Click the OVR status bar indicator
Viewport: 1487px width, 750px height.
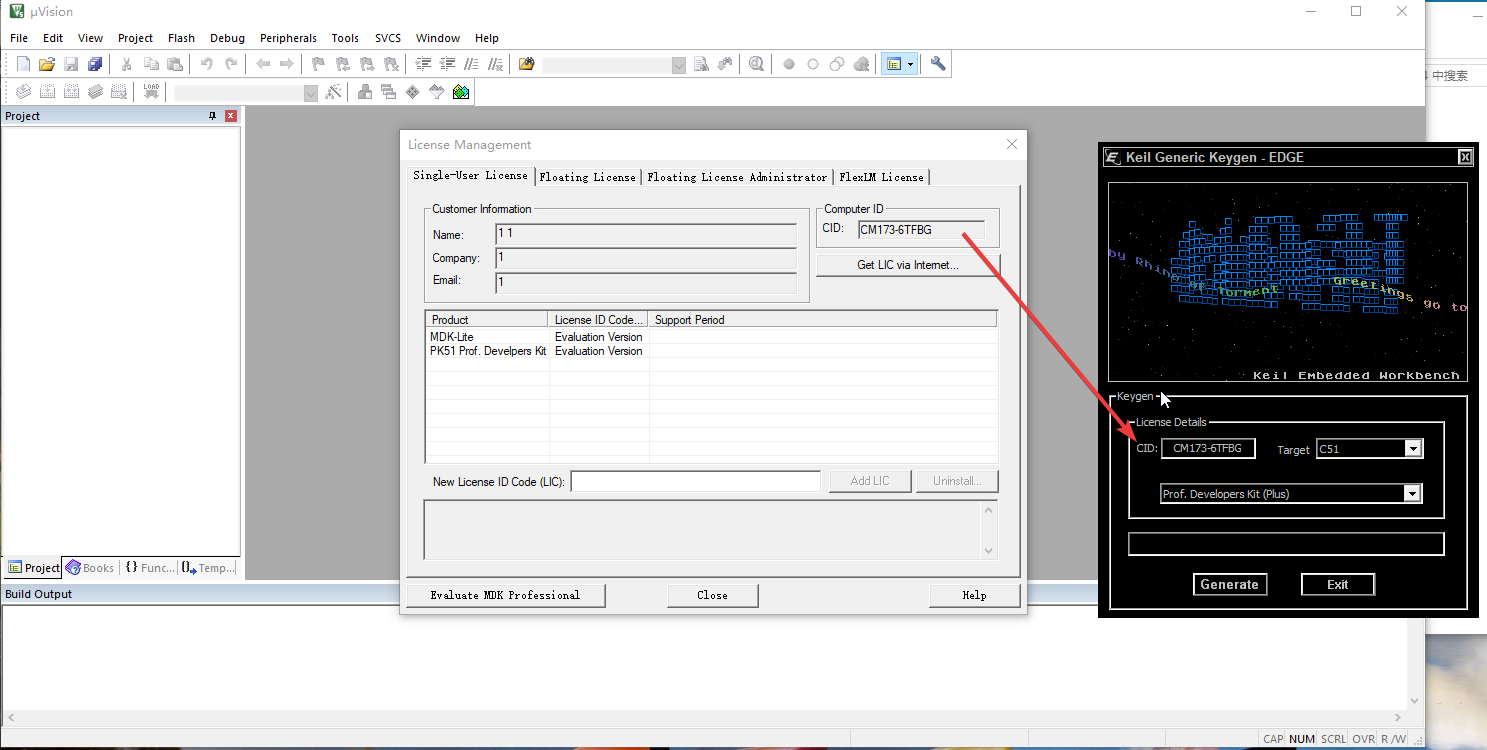[x=1363, y=739]
